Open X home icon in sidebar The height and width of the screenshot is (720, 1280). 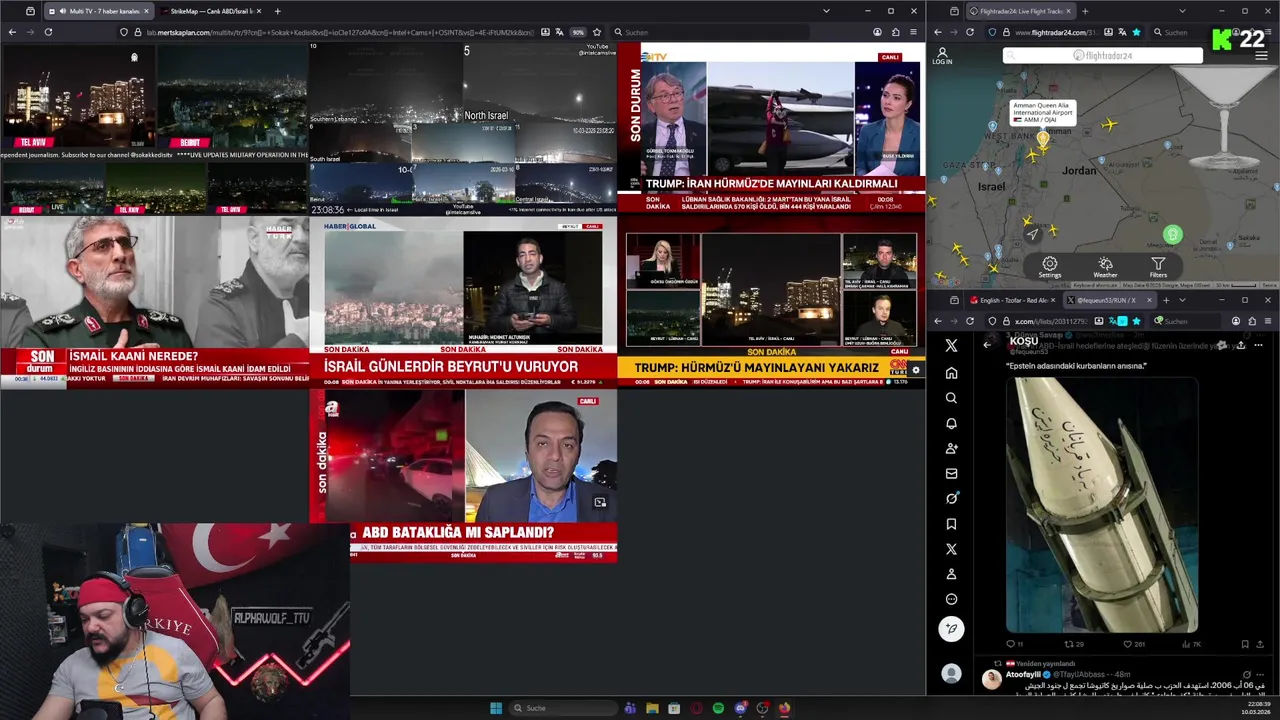pos(951,373)
